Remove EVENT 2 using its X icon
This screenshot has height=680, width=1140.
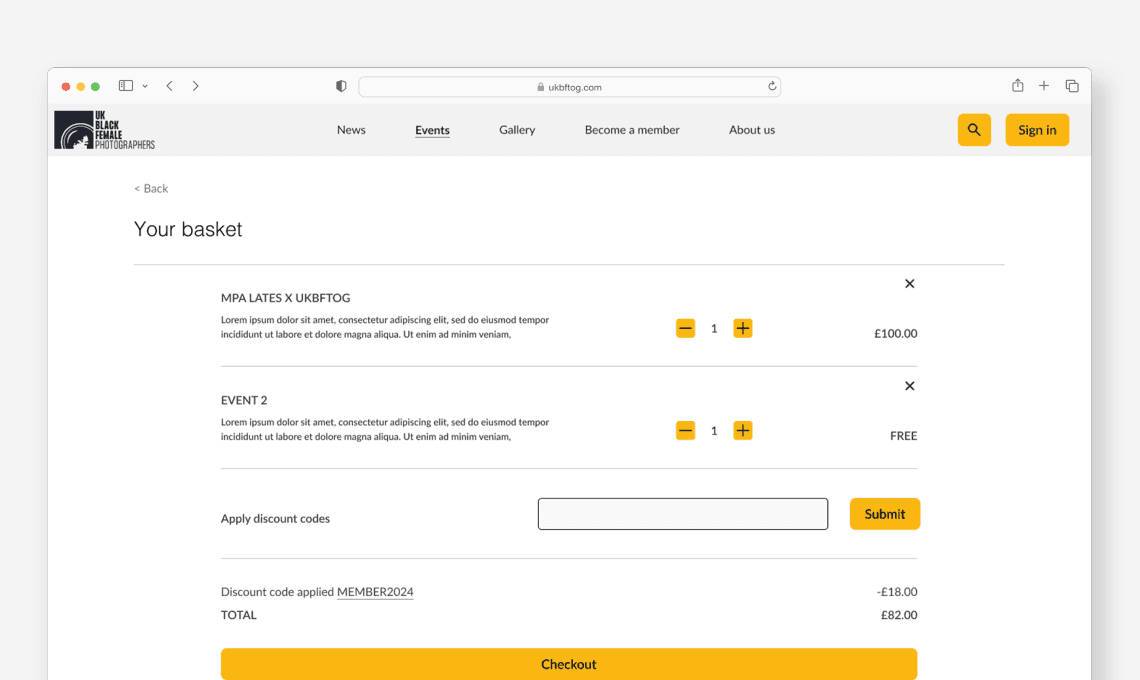tap(909, 386)
